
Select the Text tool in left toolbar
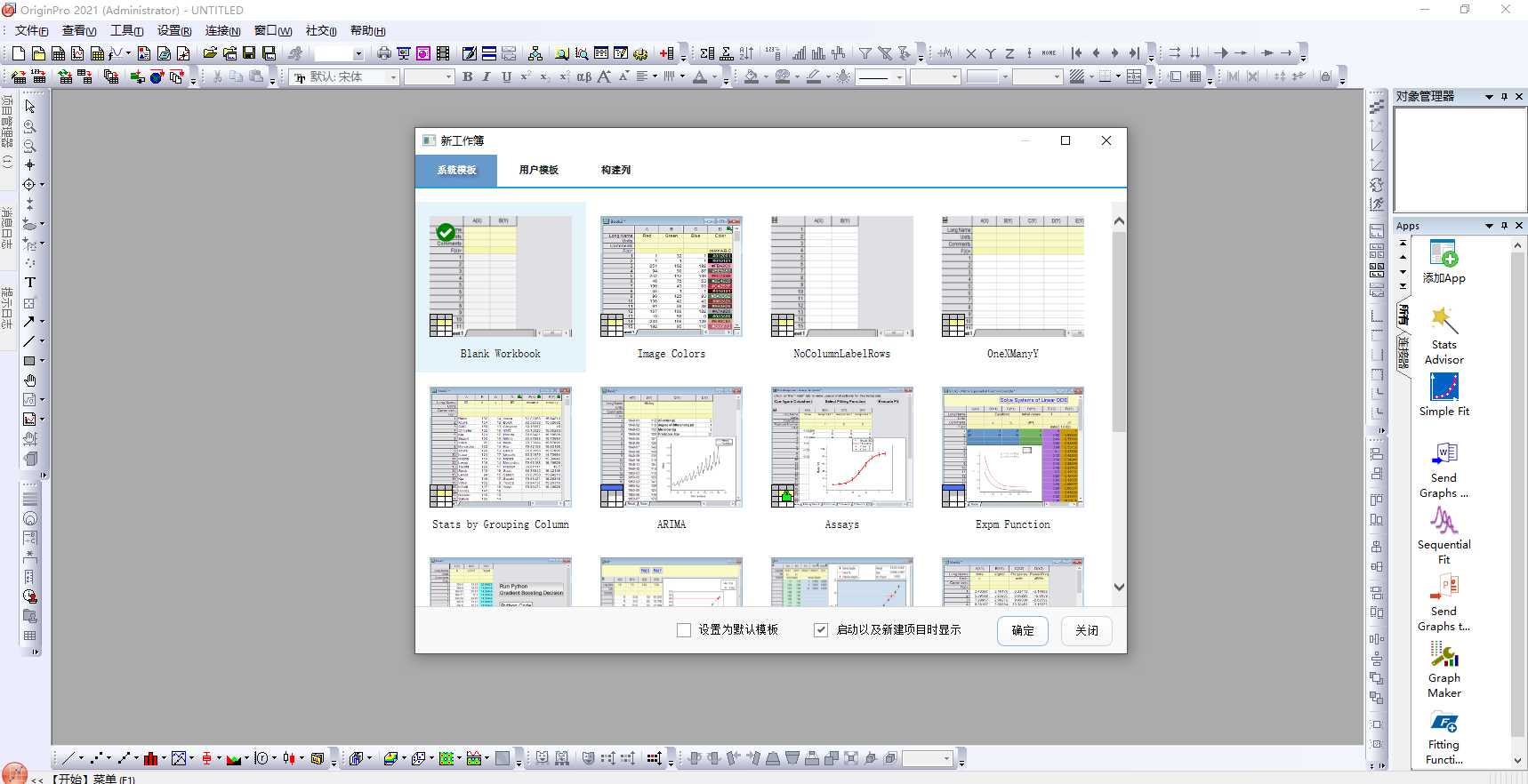click(29, 282)
